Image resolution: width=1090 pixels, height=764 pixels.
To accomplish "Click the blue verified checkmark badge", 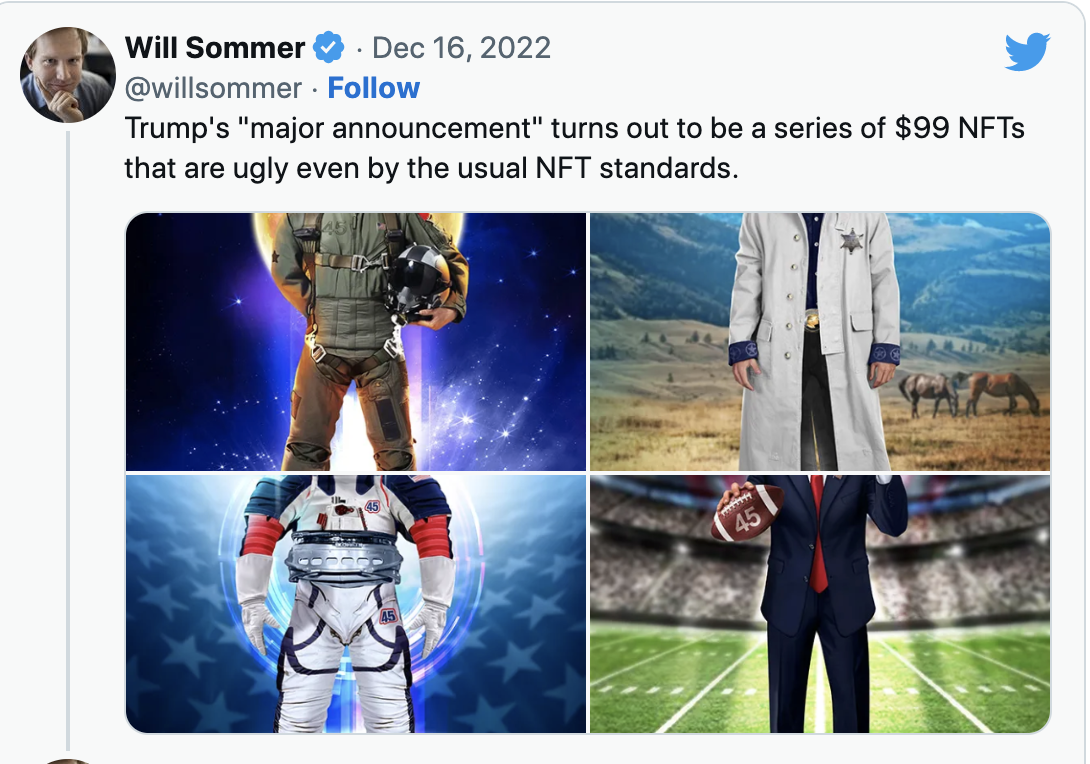I will pos(329,47).
